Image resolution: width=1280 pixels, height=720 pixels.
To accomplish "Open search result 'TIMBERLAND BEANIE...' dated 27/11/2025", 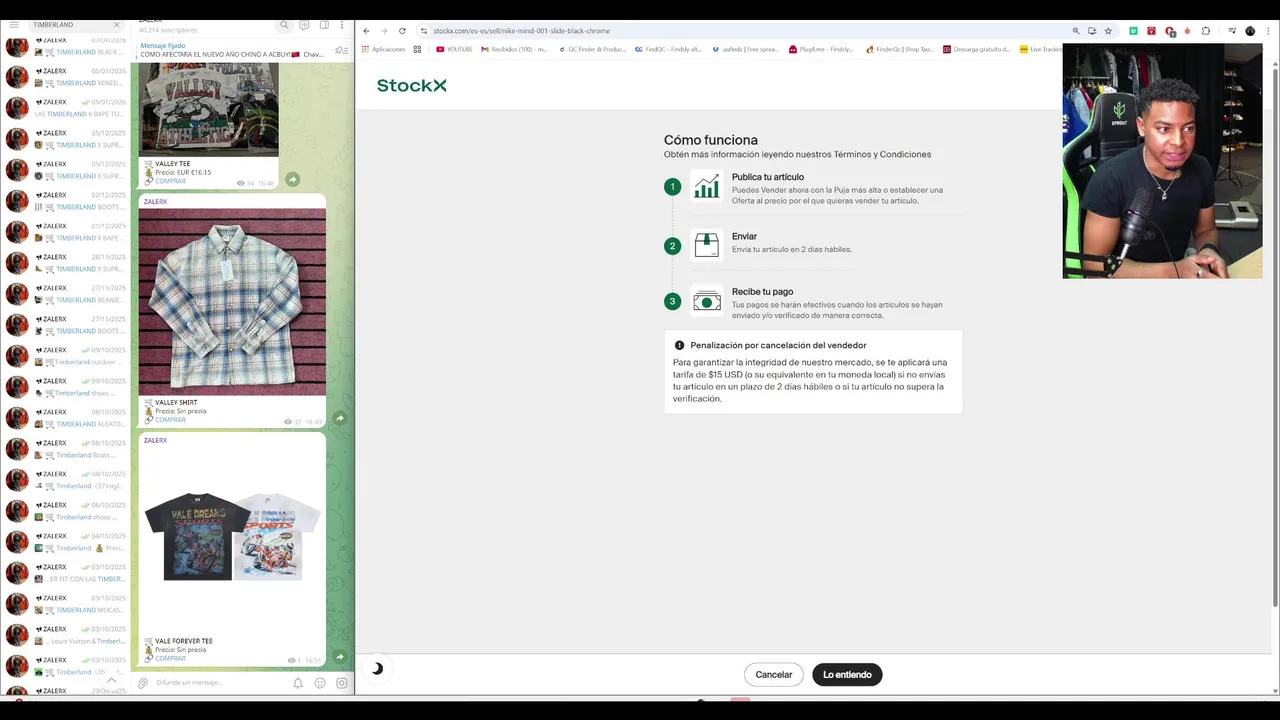I will click(65, 294).
